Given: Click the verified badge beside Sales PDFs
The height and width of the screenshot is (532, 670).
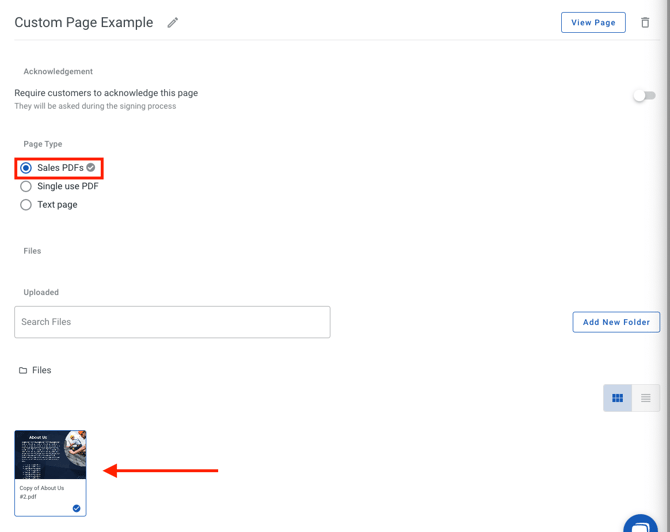Looking at the screenshot, I should pyautogui.click(x=91, y=168).
